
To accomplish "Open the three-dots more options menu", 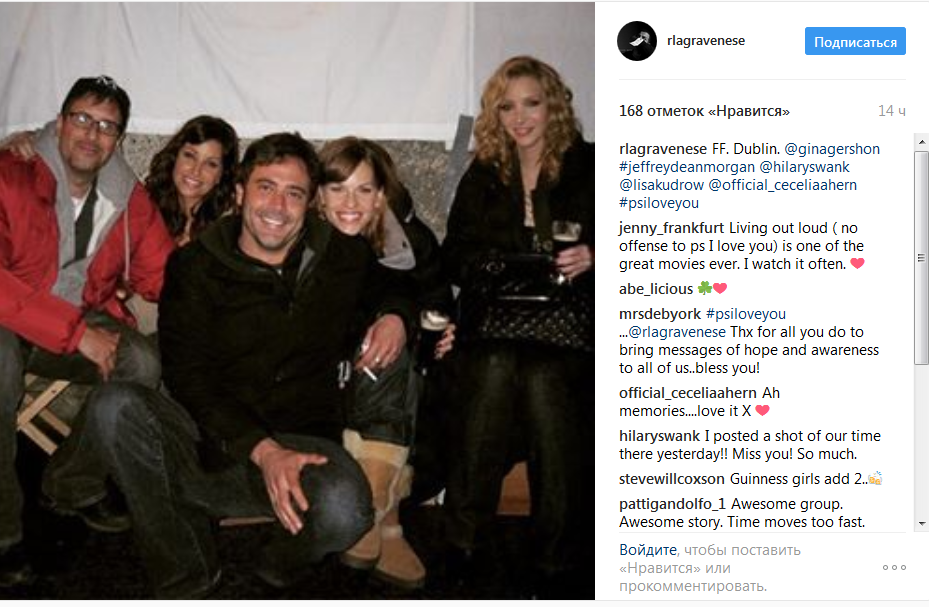I will (894, 567).
